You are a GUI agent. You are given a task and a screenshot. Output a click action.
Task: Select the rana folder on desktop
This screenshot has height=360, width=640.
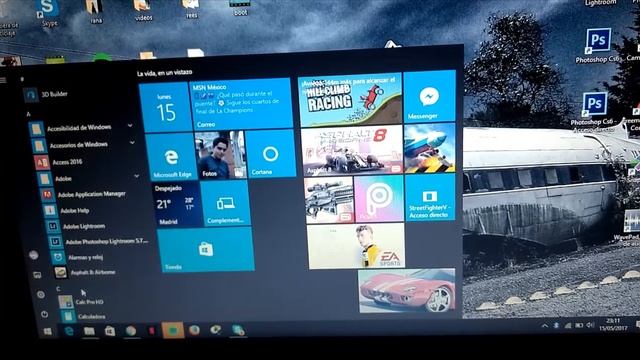click(x=95, y=12)
